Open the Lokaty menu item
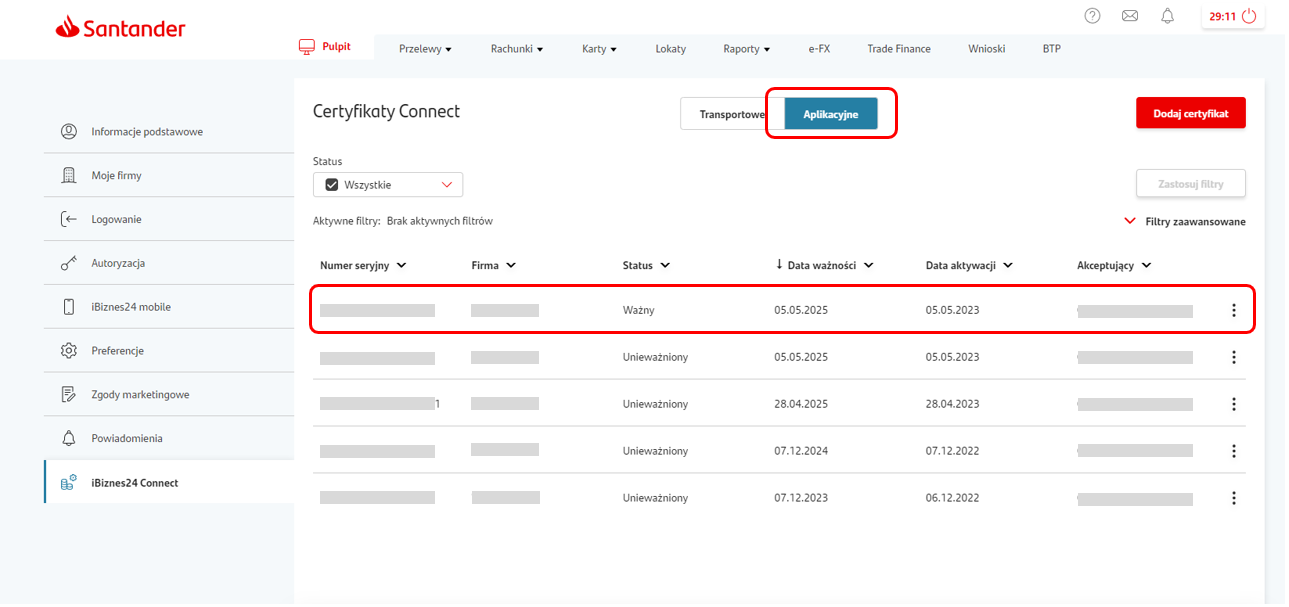Screen dimensions: 1289x607 tap(671, 49)
